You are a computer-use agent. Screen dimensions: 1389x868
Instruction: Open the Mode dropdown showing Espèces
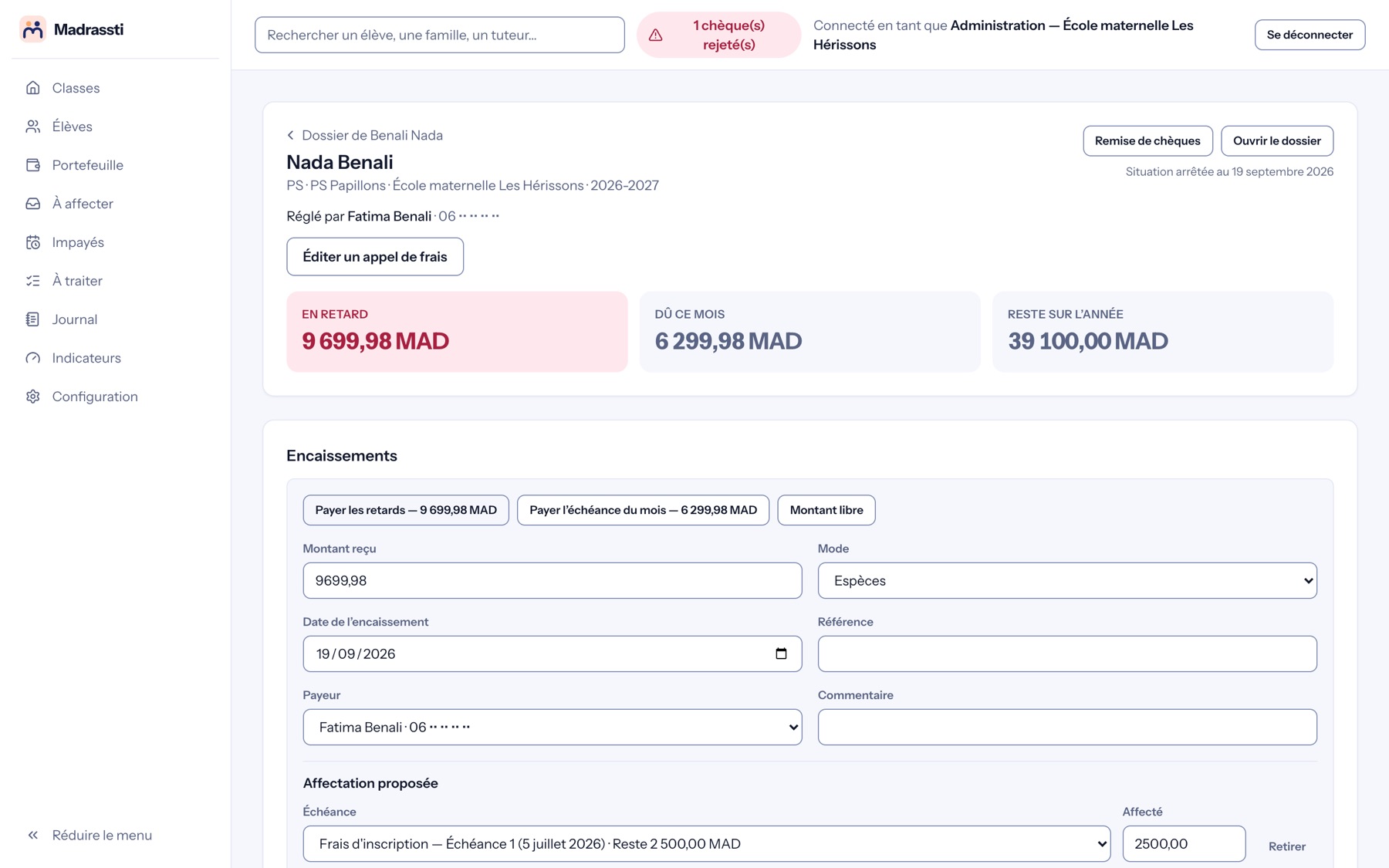(1067, 580)
